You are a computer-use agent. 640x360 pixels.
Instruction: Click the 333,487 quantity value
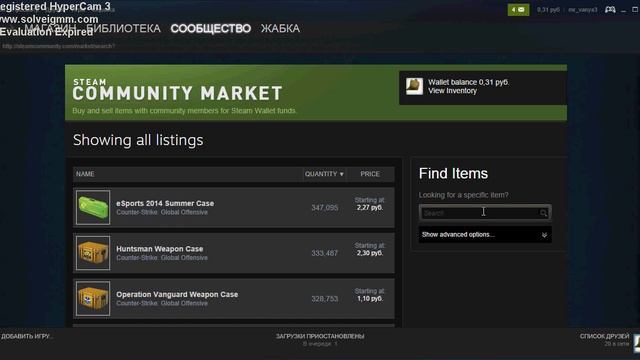(x=324, y=253)
